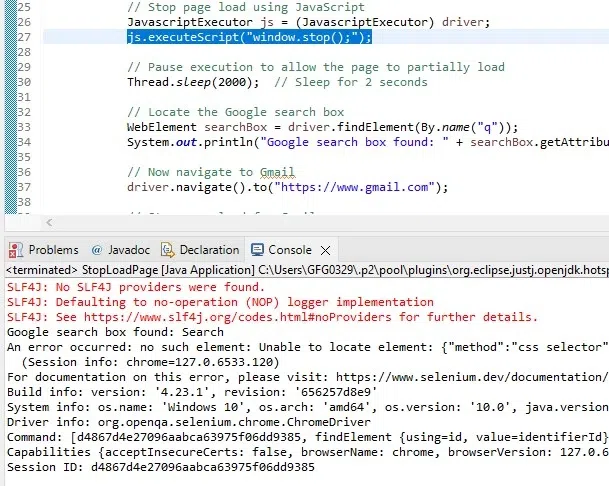Click 'An error occurred: no such element' line
The width and height of the screenshot is (609, 486).
(308, 347)
